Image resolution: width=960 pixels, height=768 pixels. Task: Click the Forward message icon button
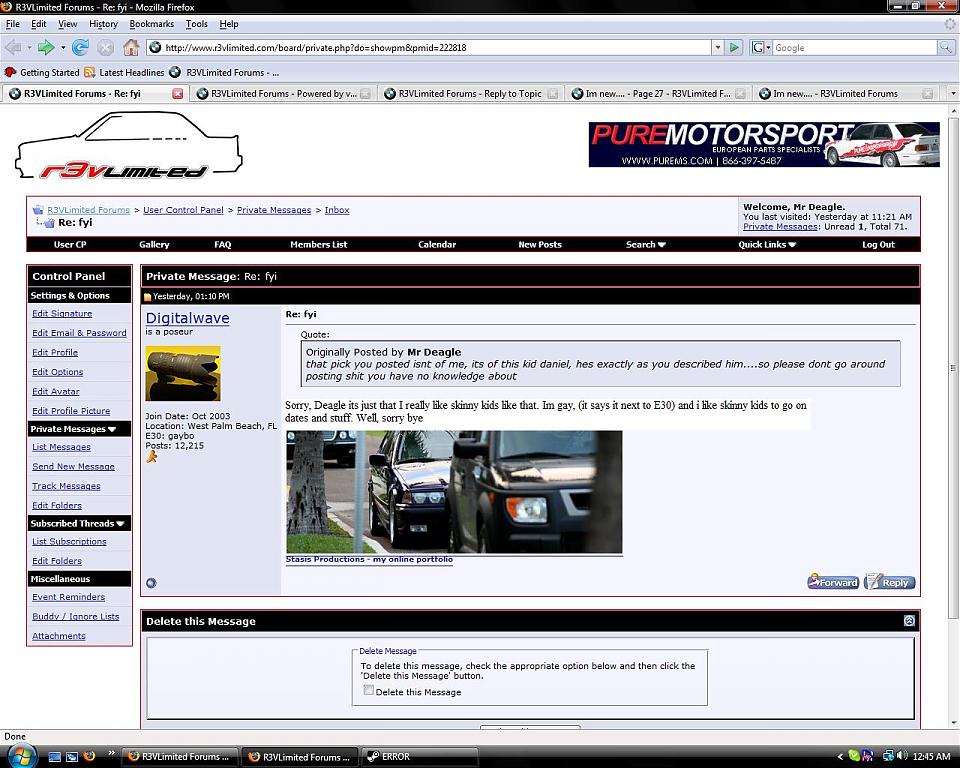[x=833, y=582]
